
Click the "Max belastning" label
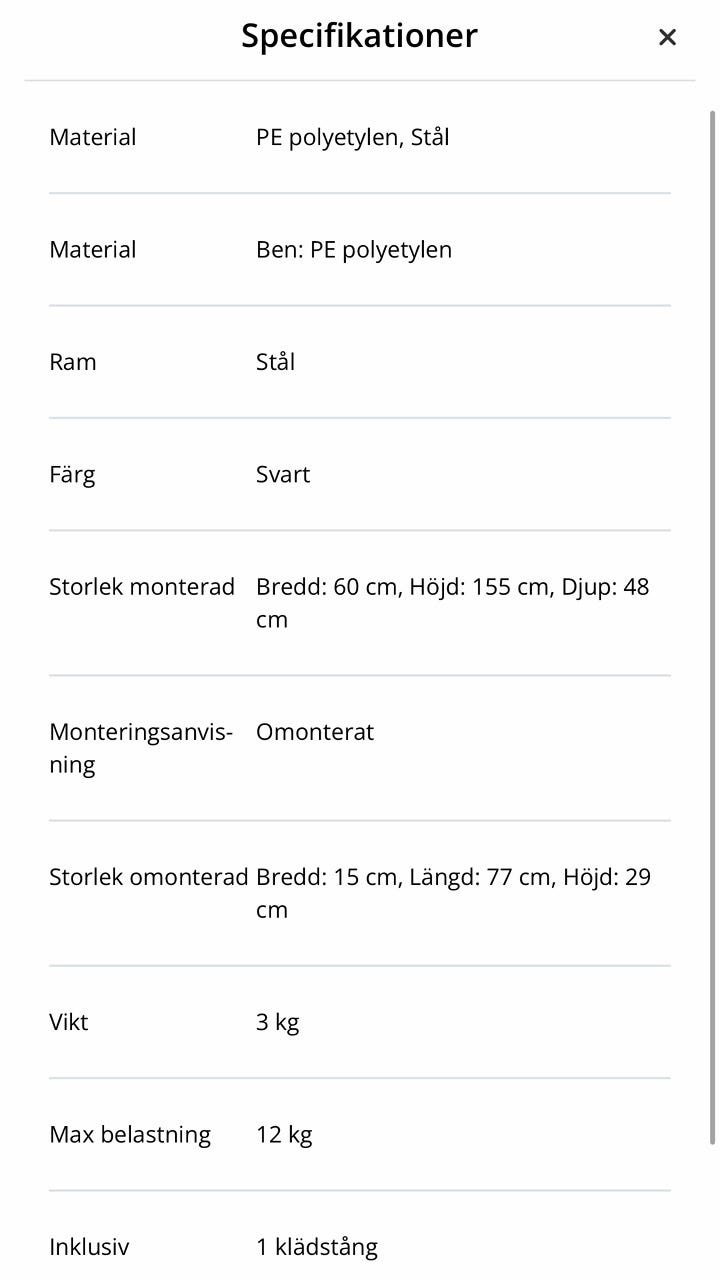[130, 1135]
